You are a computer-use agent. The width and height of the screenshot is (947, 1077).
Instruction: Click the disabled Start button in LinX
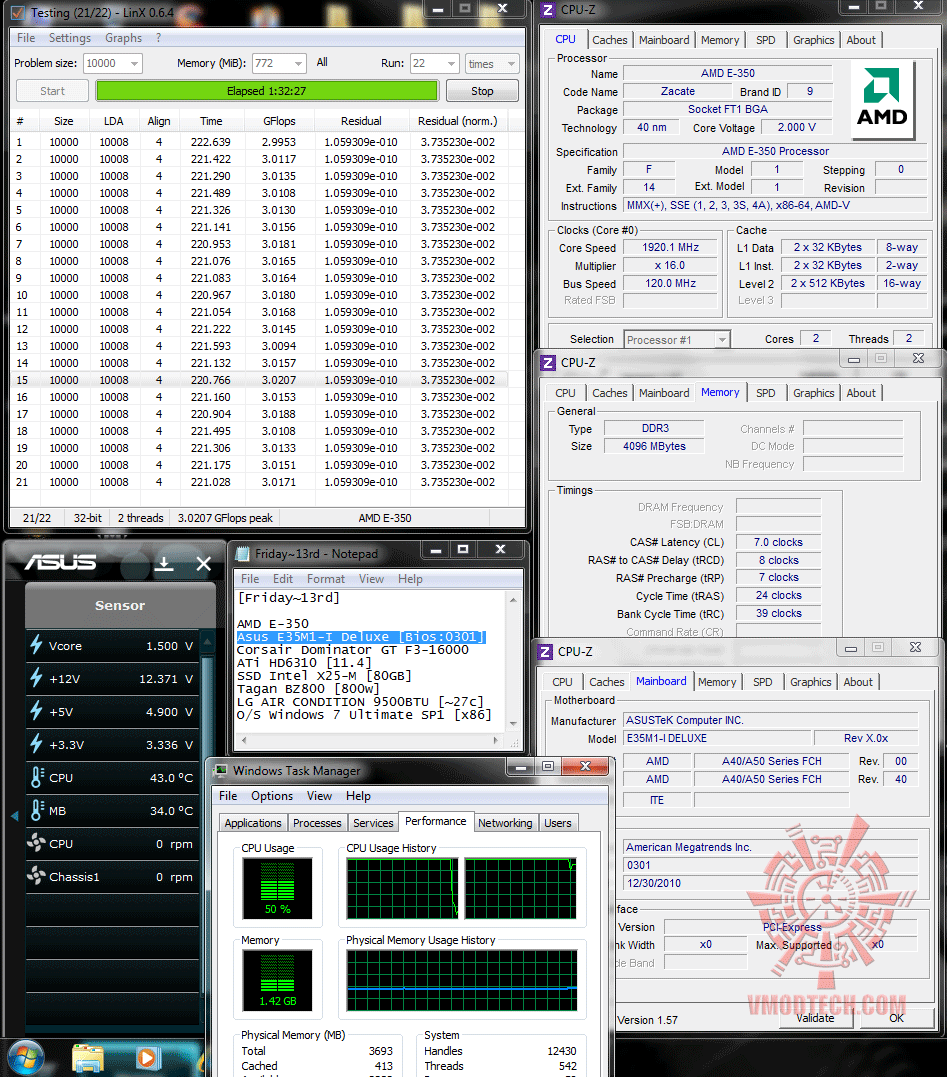point(52,91)
